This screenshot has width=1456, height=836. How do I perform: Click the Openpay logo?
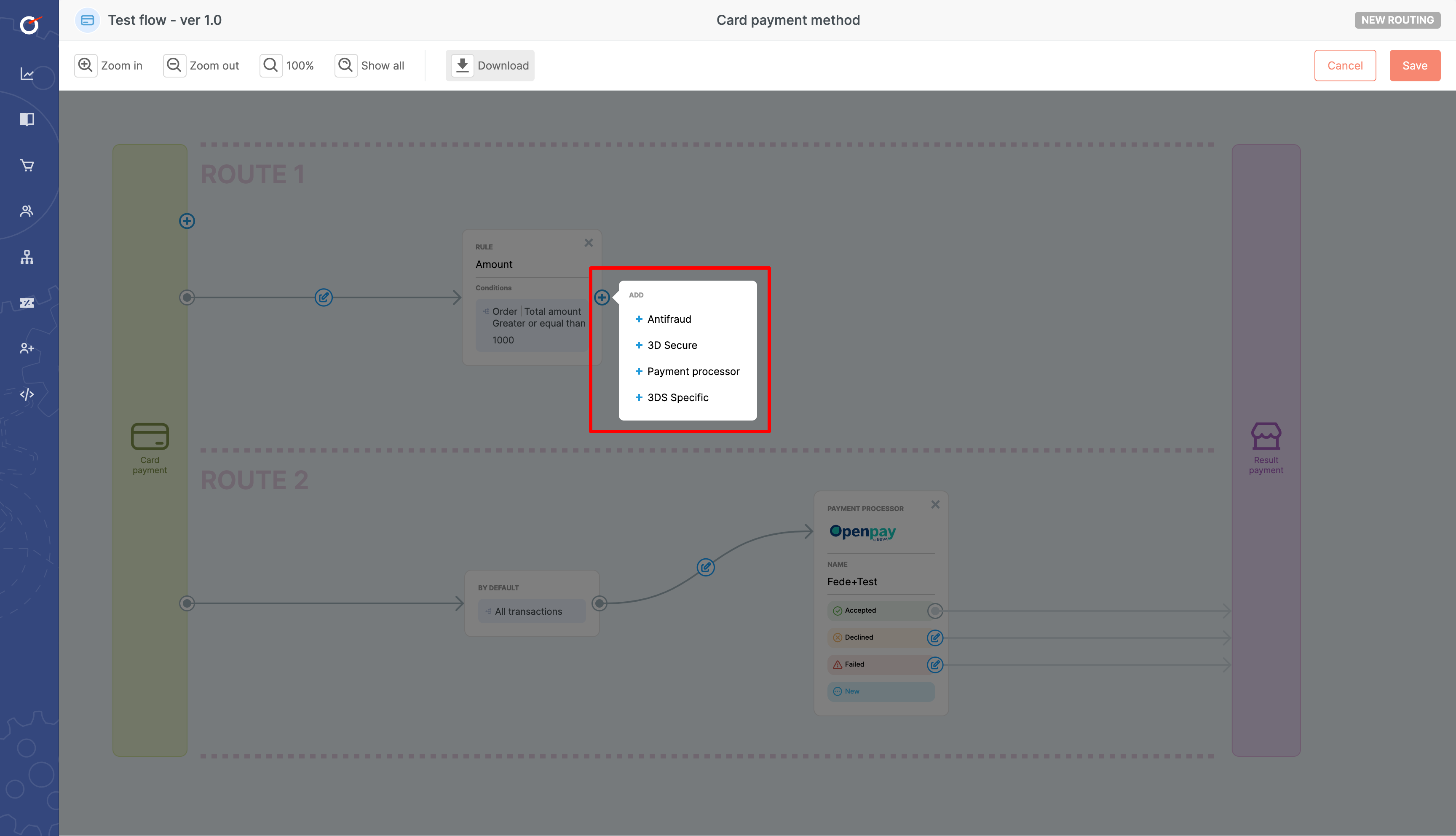click(862, 532)
